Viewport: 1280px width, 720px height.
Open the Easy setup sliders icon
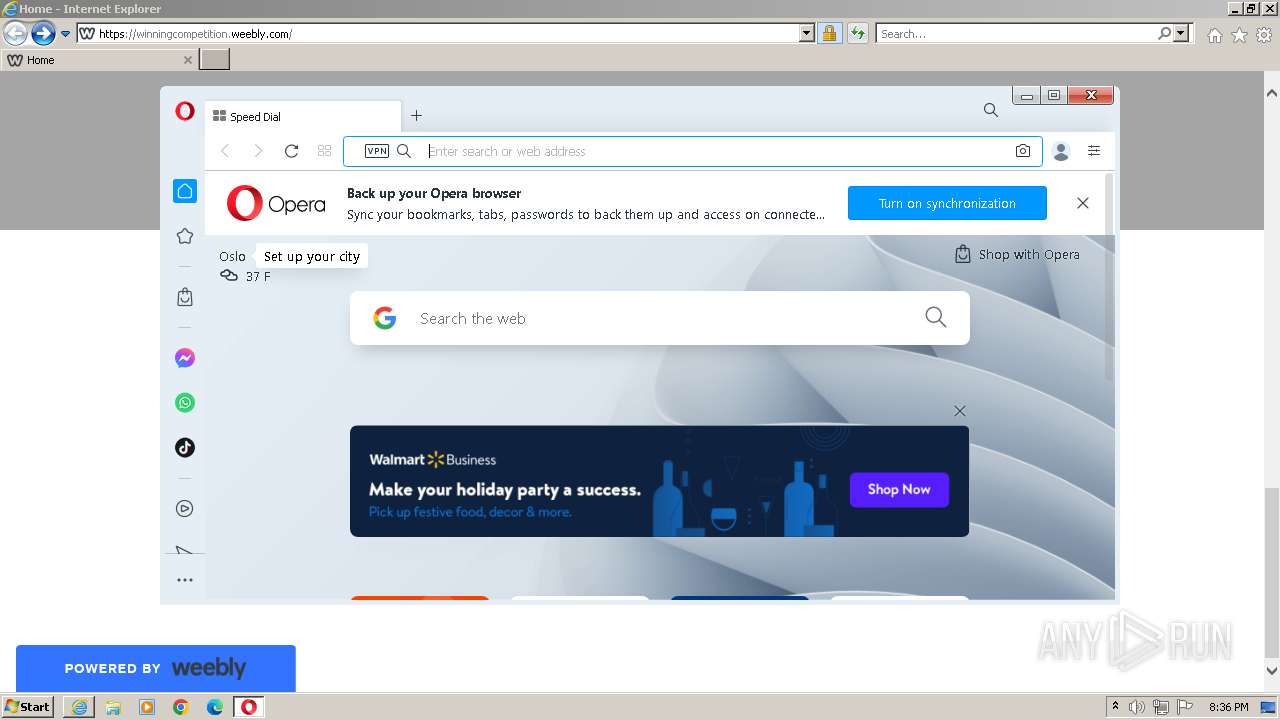[1094, 151]
